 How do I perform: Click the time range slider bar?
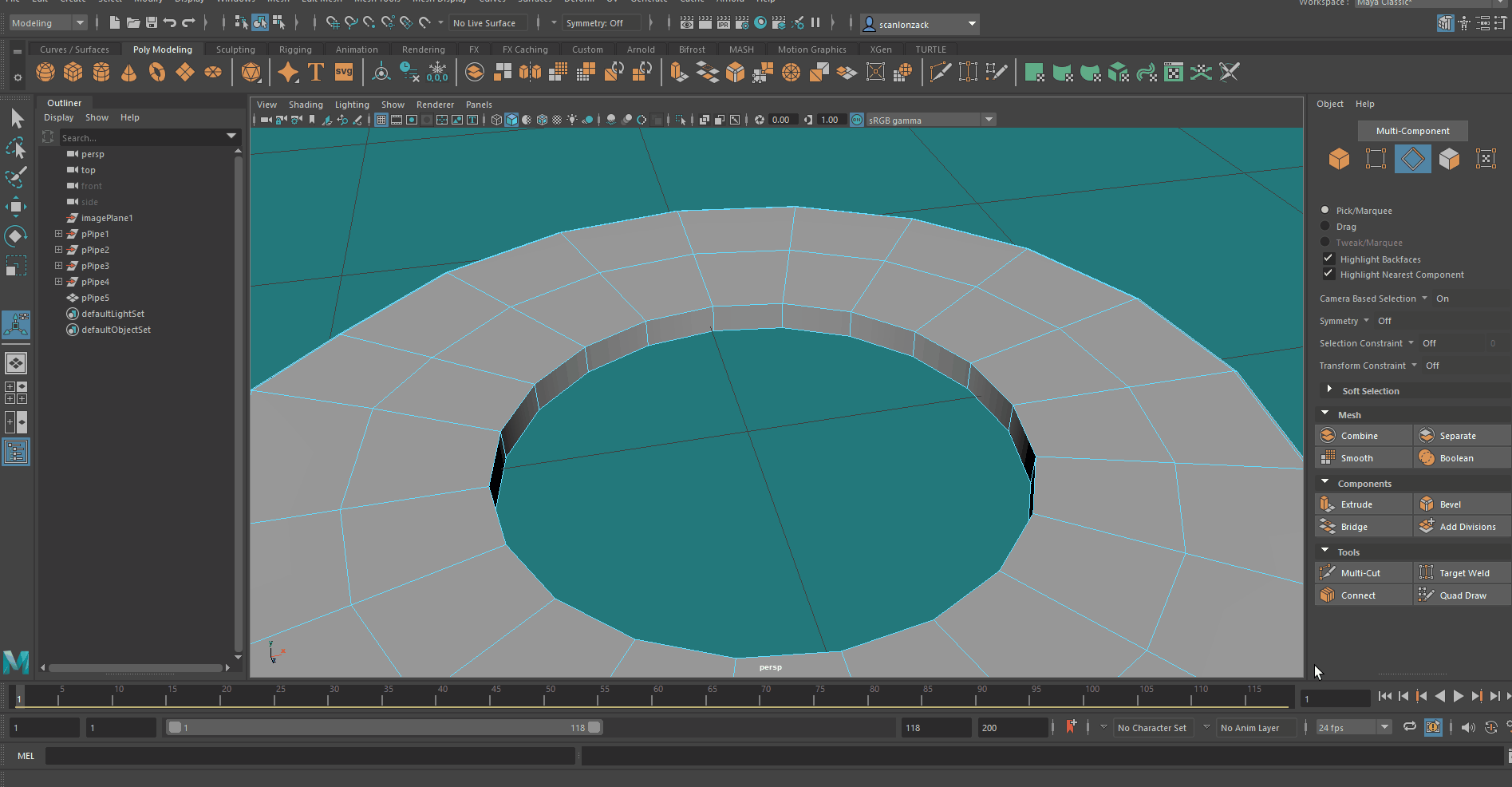[x=384, y=727]
